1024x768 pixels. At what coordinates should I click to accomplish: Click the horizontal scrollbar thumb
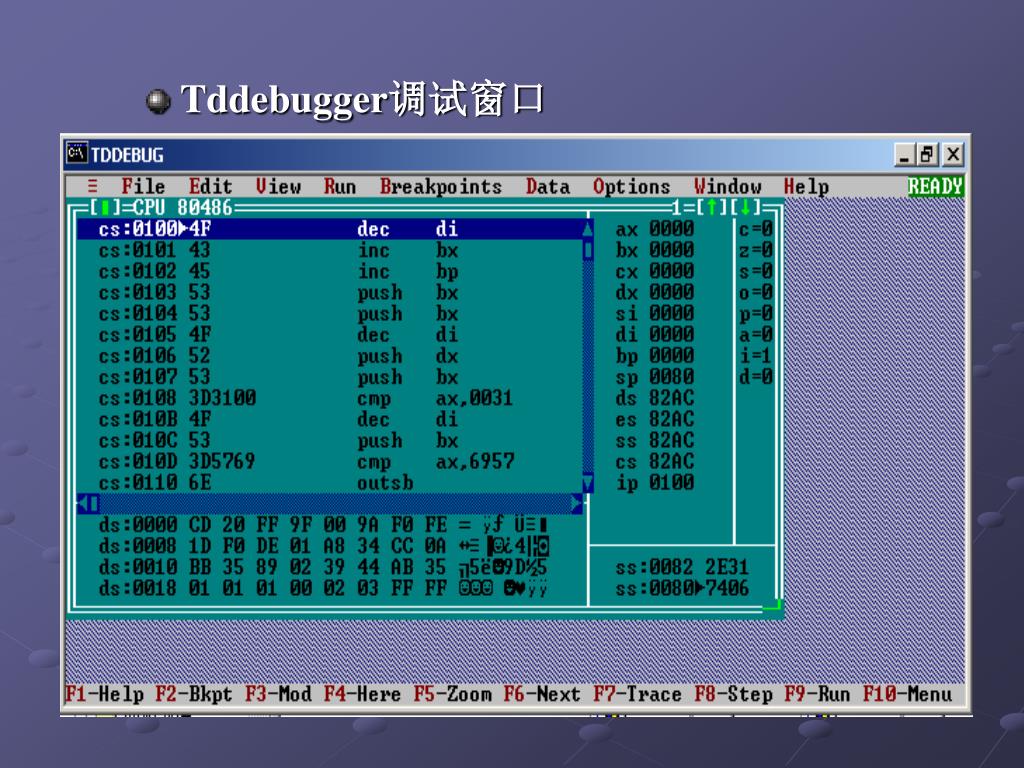click(94, 504)
